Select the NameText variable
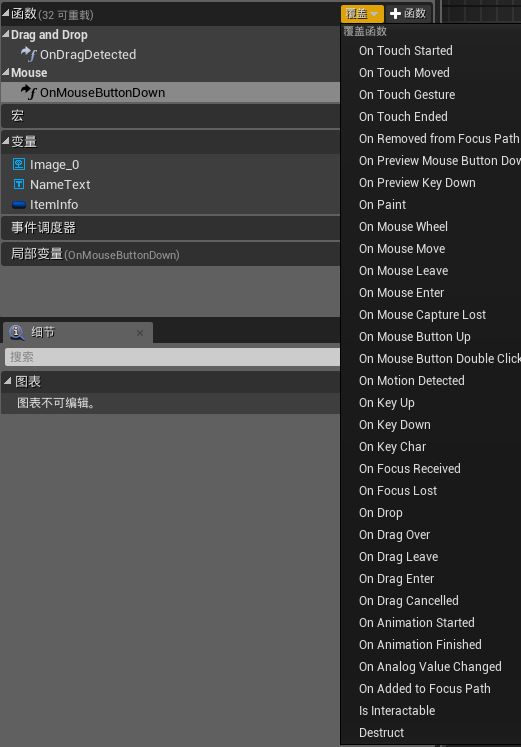 (60, 185)
